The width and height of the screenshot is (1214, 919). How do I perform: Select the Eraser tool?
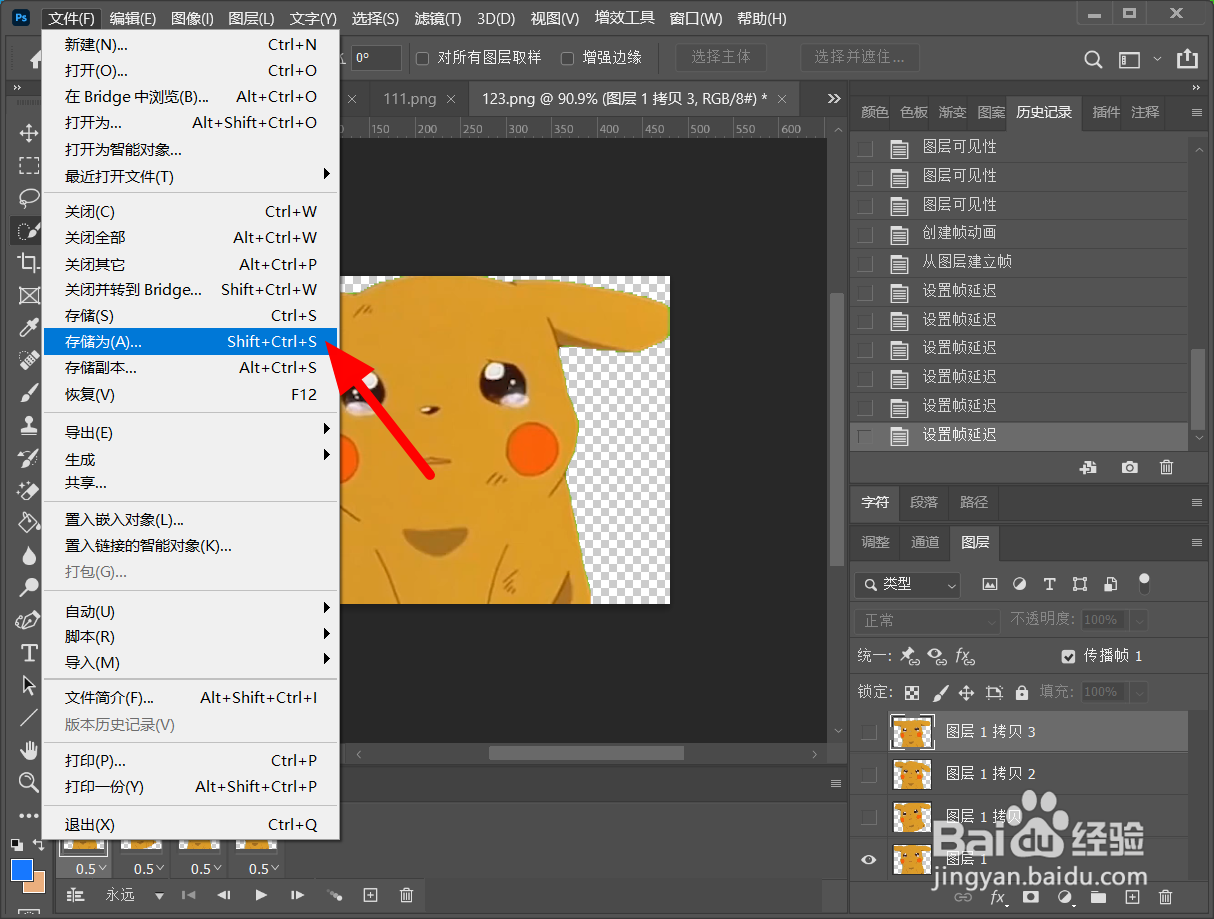[28, 491]
